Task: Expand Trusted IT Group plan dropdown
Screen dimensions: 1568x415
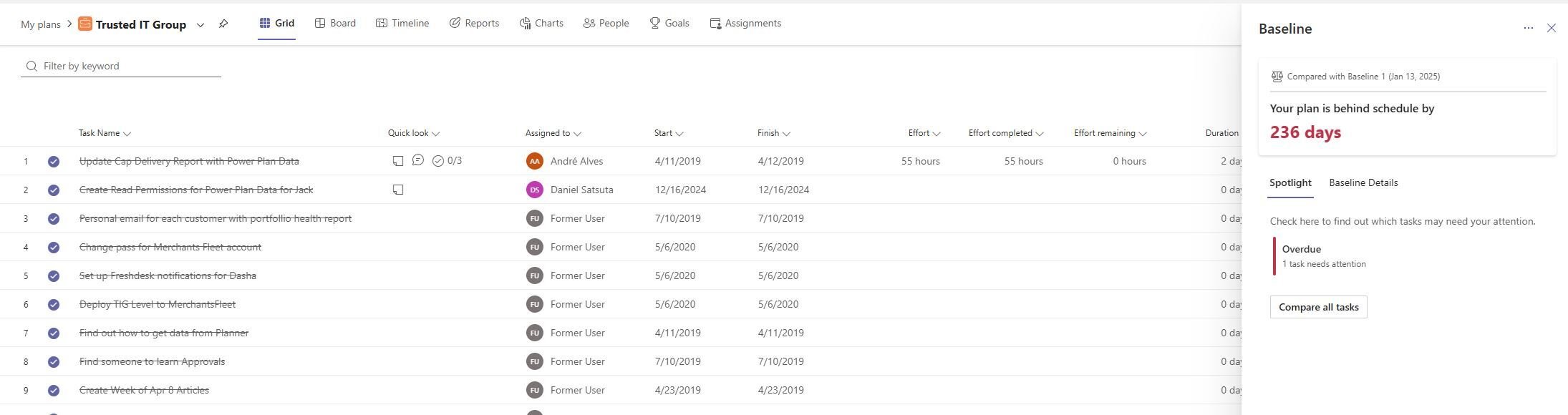Action: pyautogui.click(x=200, y=25)
